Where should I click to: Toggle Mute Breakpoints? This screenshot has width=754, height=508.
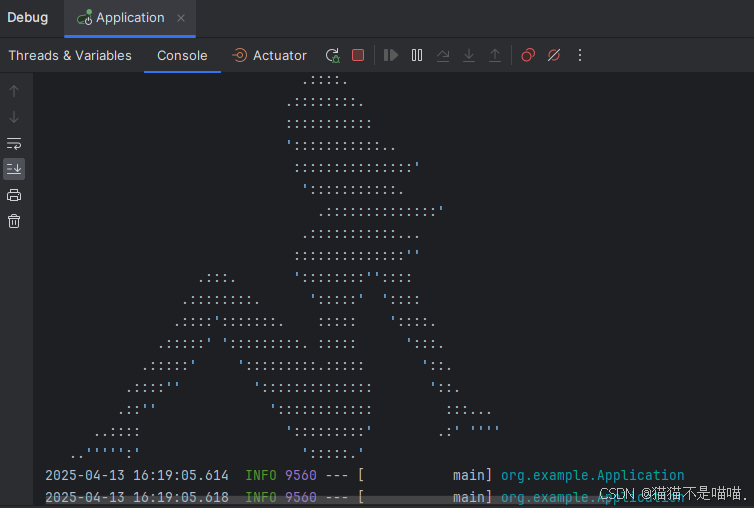click(x=554, y=55)
